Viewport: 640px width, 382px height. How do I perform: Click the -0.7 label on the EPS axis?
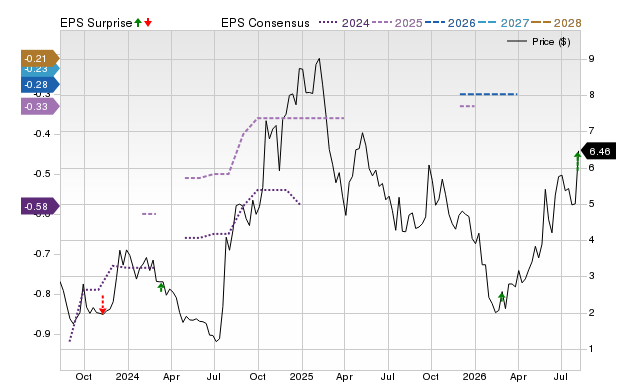click(42, 254)
